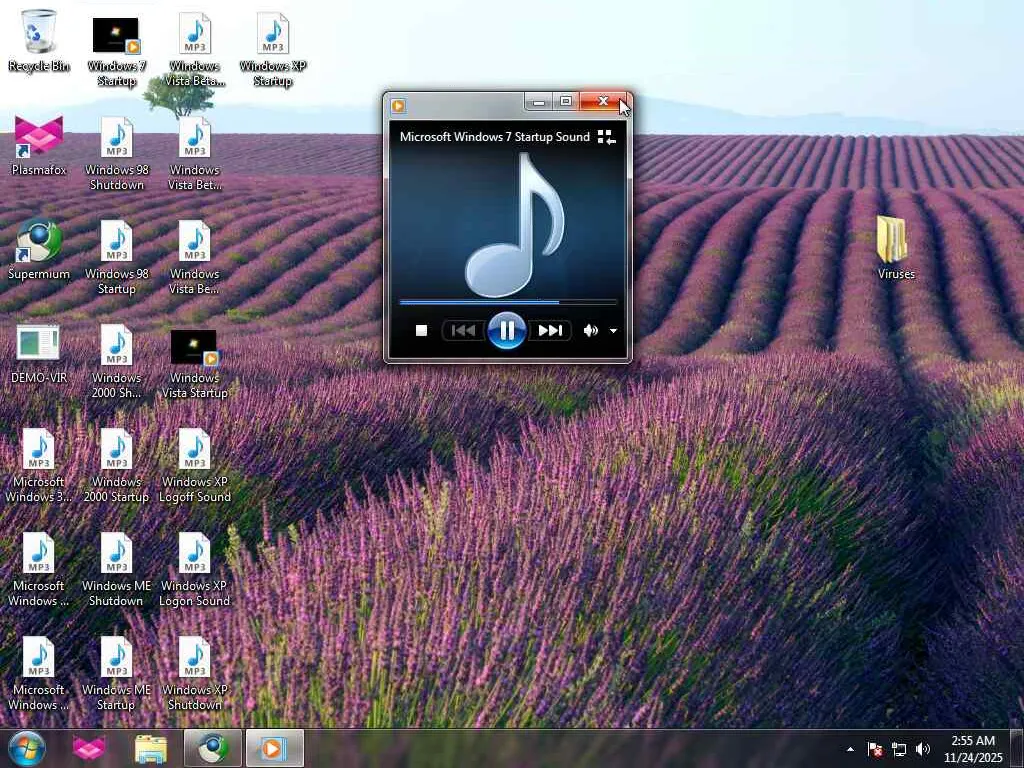Select the Microsoft Windows 3... MP3 file
The height and width of the screenshot is (768, 1024).
39,466
